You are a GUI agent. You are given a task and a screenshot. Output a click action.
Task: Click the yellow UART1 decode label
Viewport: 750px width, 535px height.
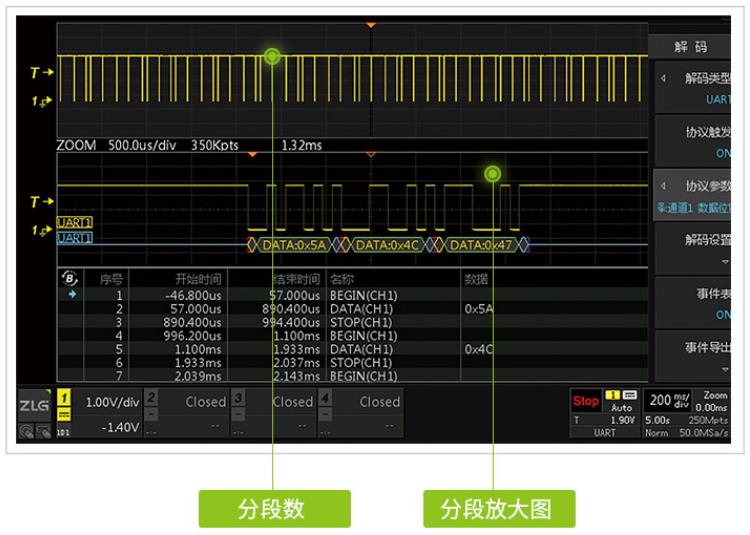pos(74,222)
